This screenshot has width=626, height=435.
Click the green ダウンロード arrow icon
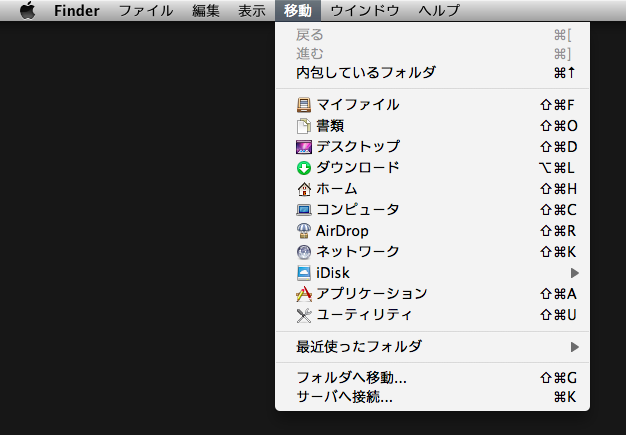(x=304, y=168)
